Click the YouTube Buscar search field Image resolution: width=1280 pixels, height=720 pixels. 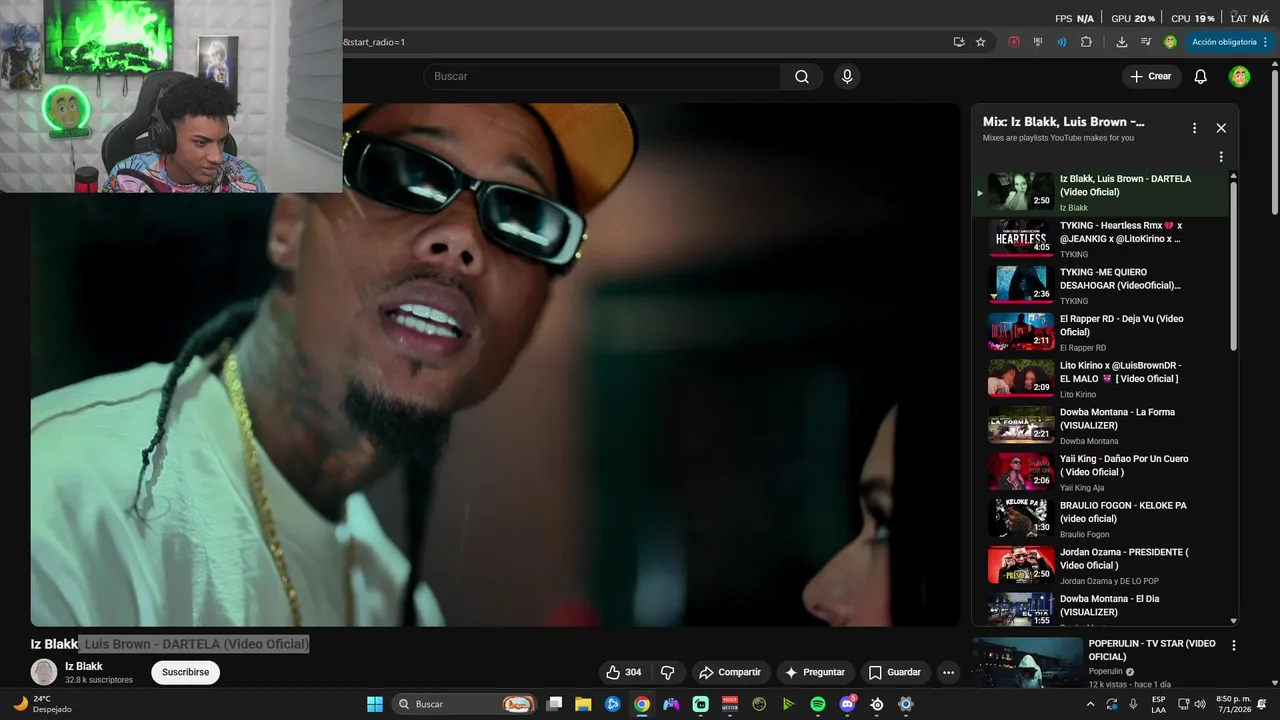coord(602,77)
